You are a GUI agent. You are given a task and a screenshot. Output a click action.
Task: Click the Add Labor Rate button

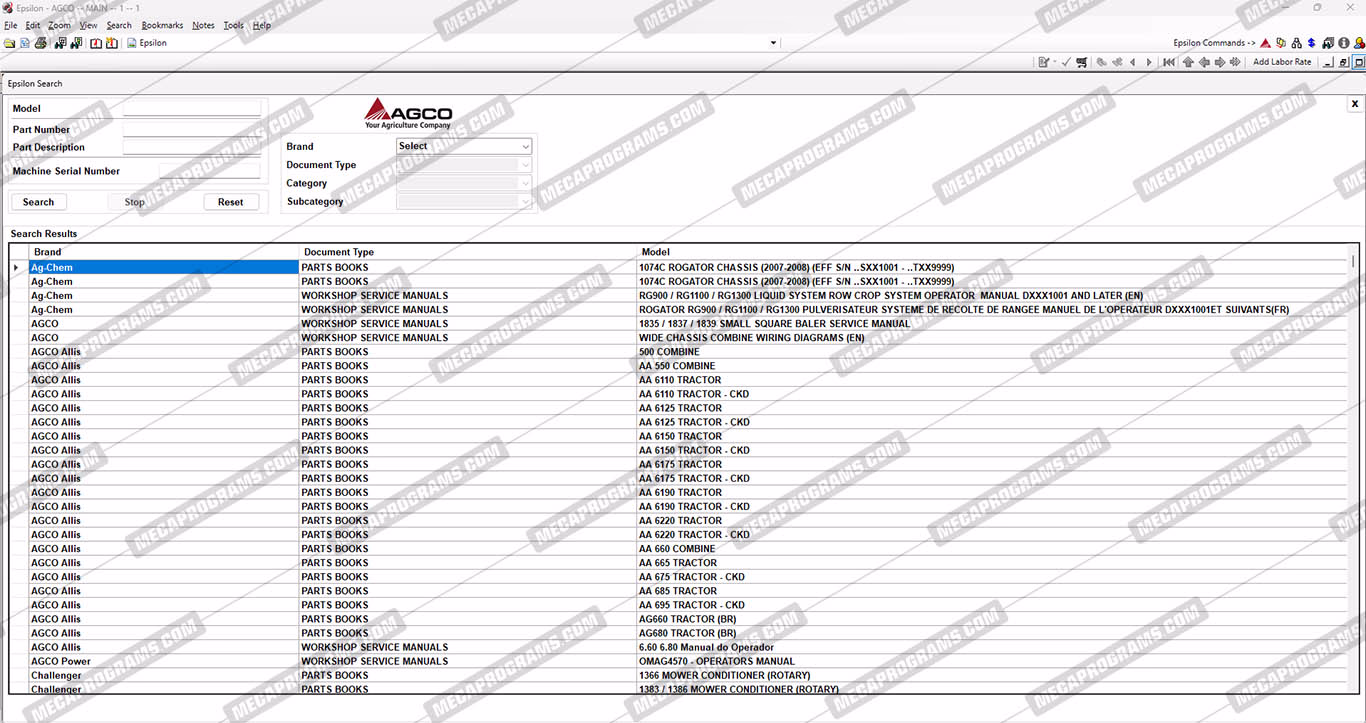(1282, 62)
